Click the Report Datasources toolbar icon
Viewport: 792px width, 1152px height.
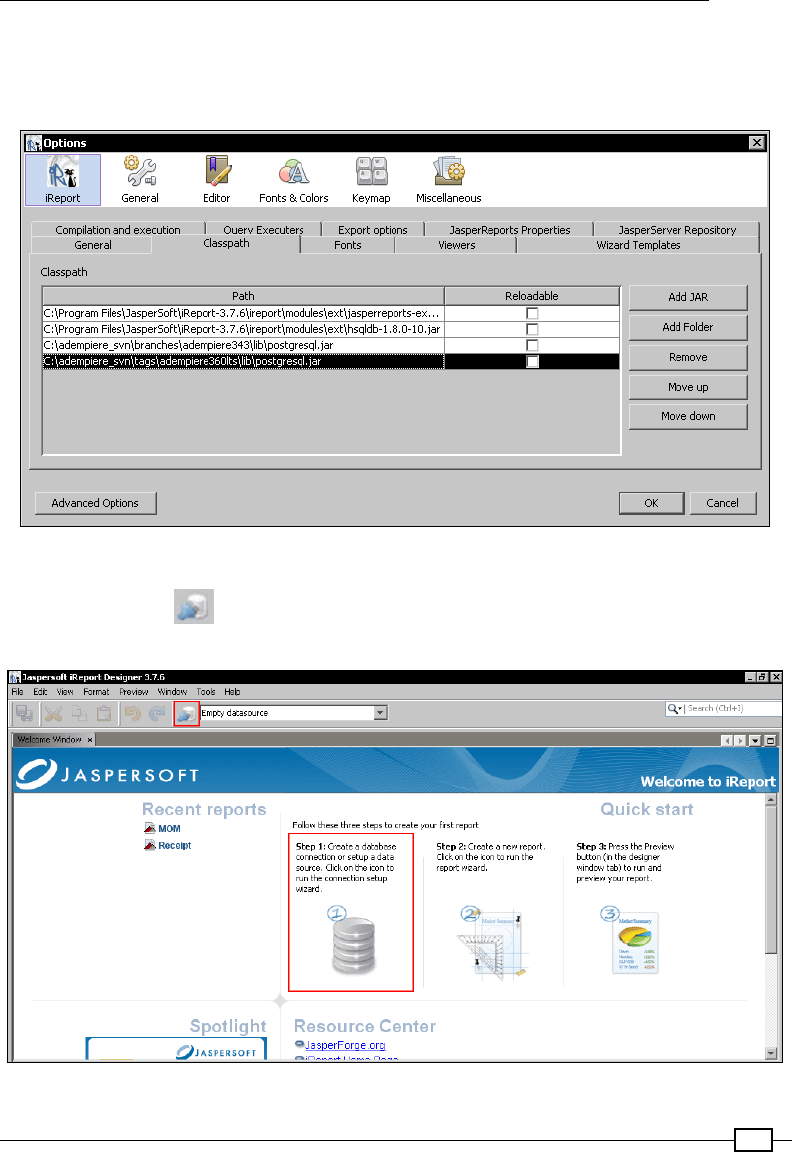[186, 713]
